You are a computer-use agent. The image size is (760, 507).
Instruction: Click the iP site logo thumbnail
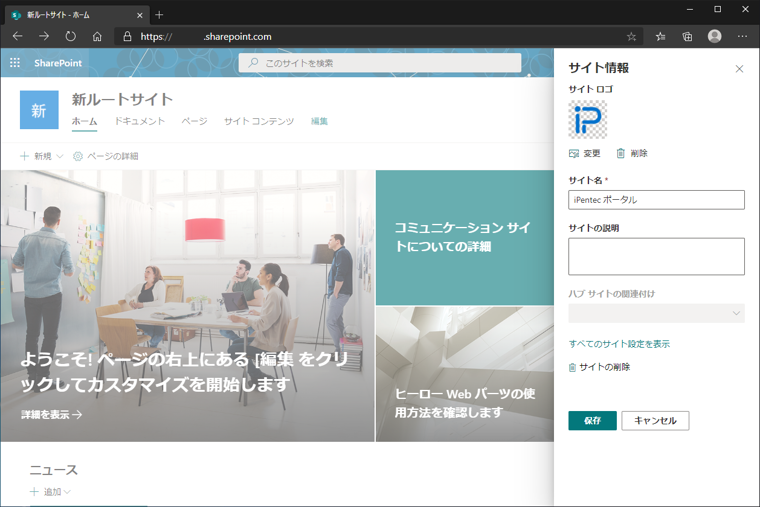tap(587, 120)
